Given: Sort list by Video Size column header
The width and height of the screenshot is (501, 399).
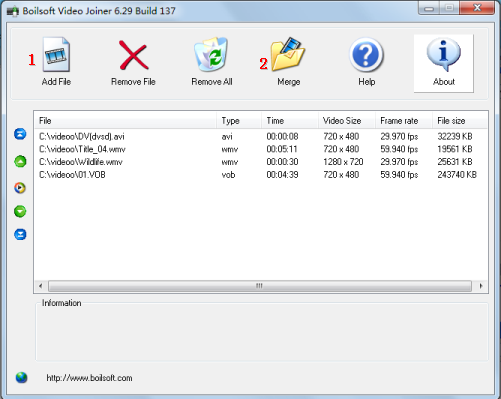Looking at the screenshot, I should click(x=347, y=121).
